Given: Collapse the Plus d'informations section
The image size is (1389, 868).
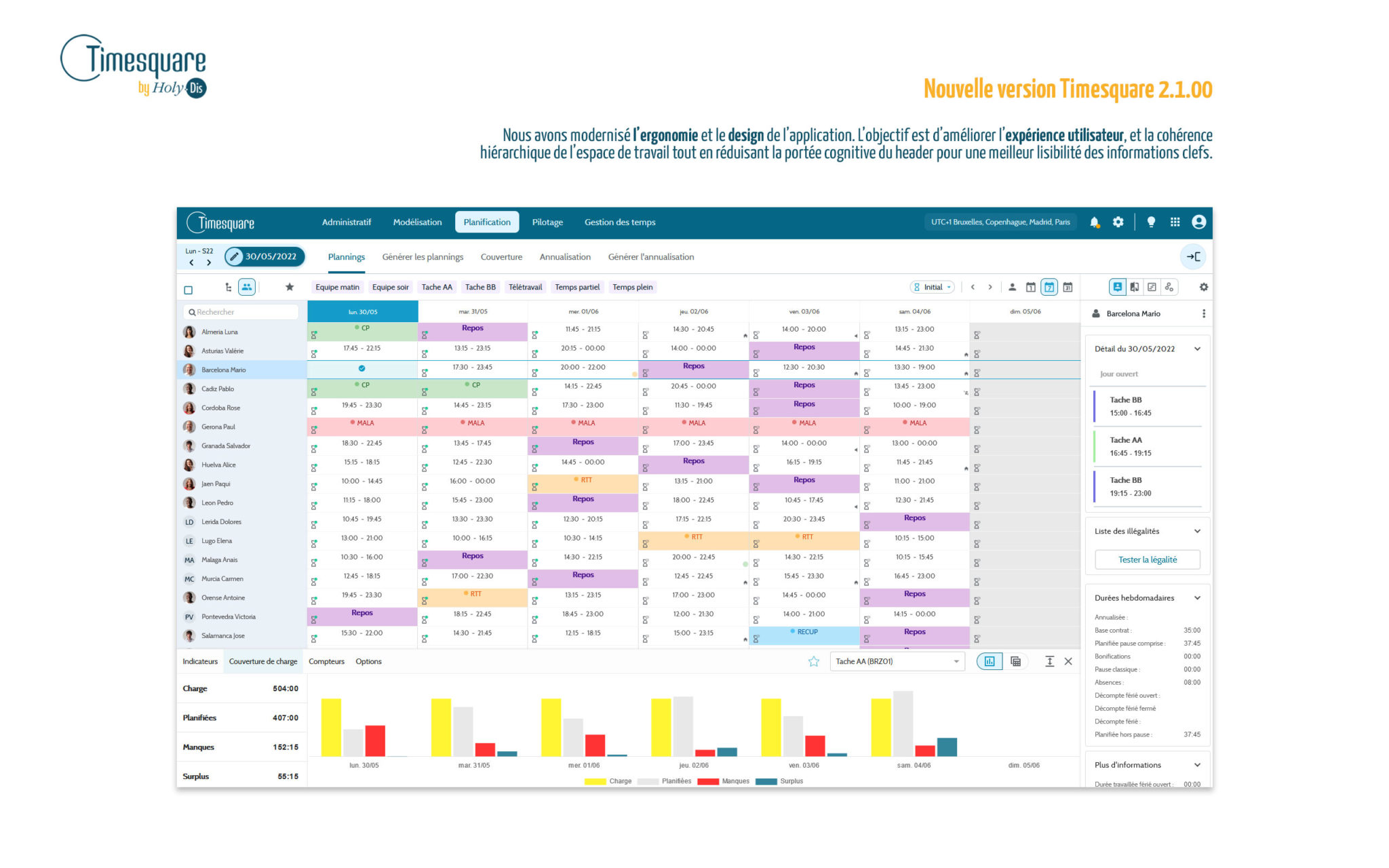Looking at the screenshot, I should [x=1197, y=764].
